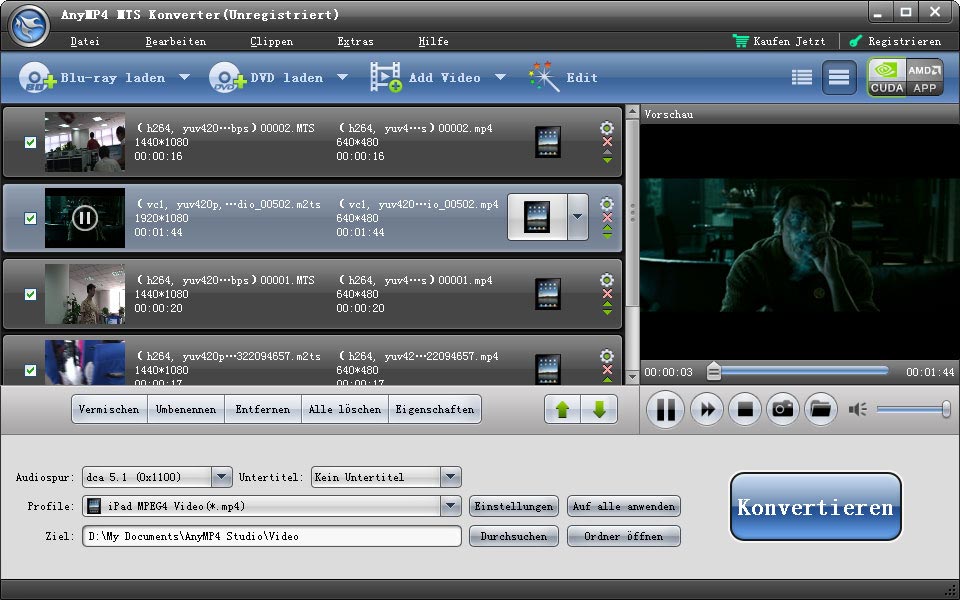Screen dimensions: 960x600
Task: Expand the Blu-ray laden dropdown arrow
Action: tap(184, 78)
